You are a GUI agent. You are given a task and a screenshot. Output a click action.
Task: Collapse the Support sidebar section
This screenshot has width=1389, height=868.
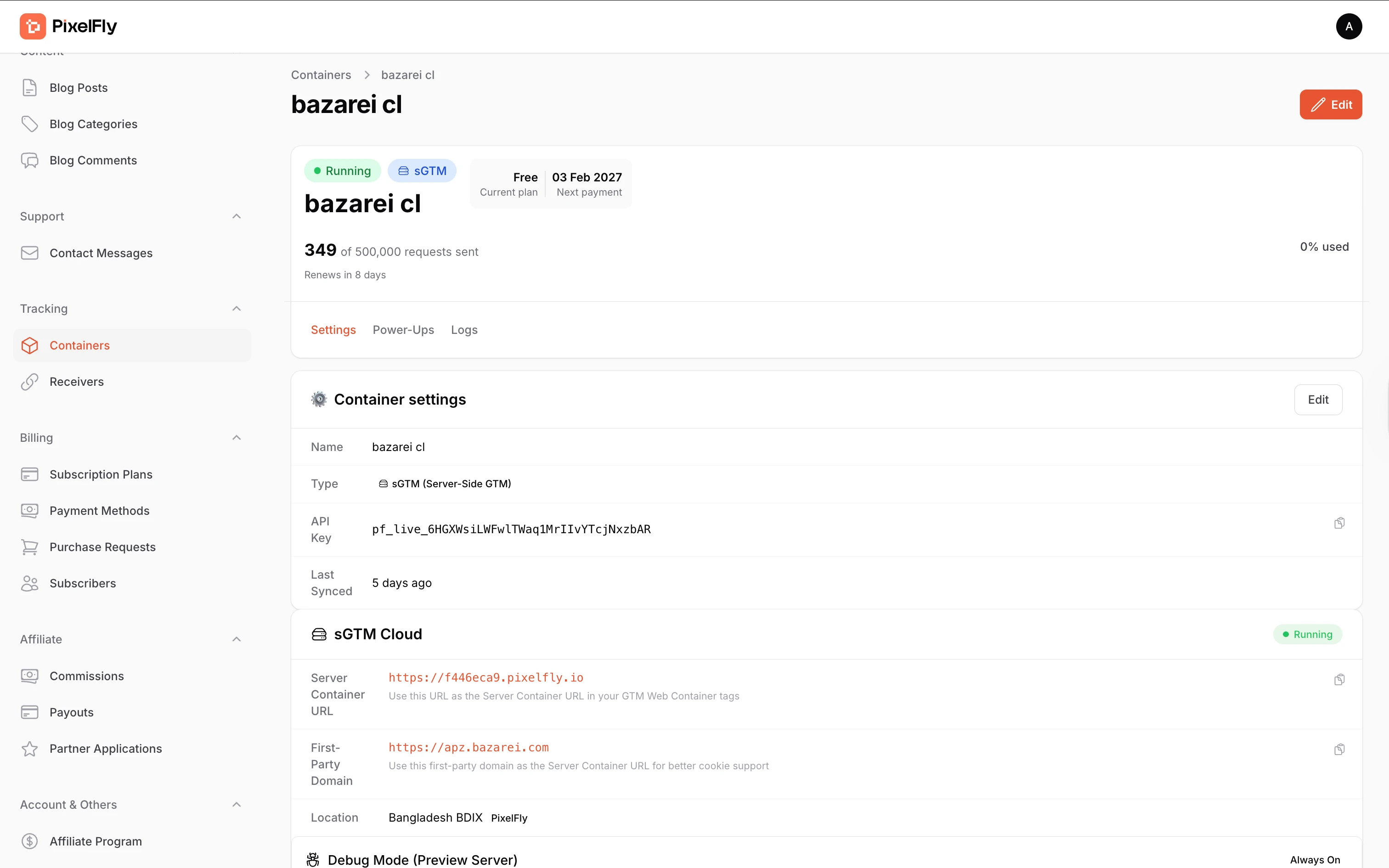[x=237, y=216]
